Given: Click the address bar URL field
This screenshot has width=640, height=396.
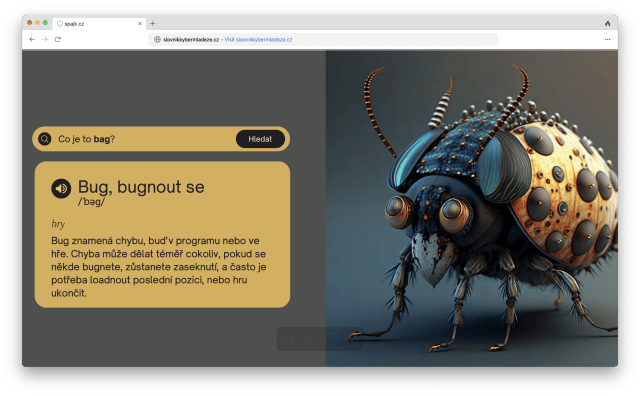Looking at the screenshot, I should [323, 40].
